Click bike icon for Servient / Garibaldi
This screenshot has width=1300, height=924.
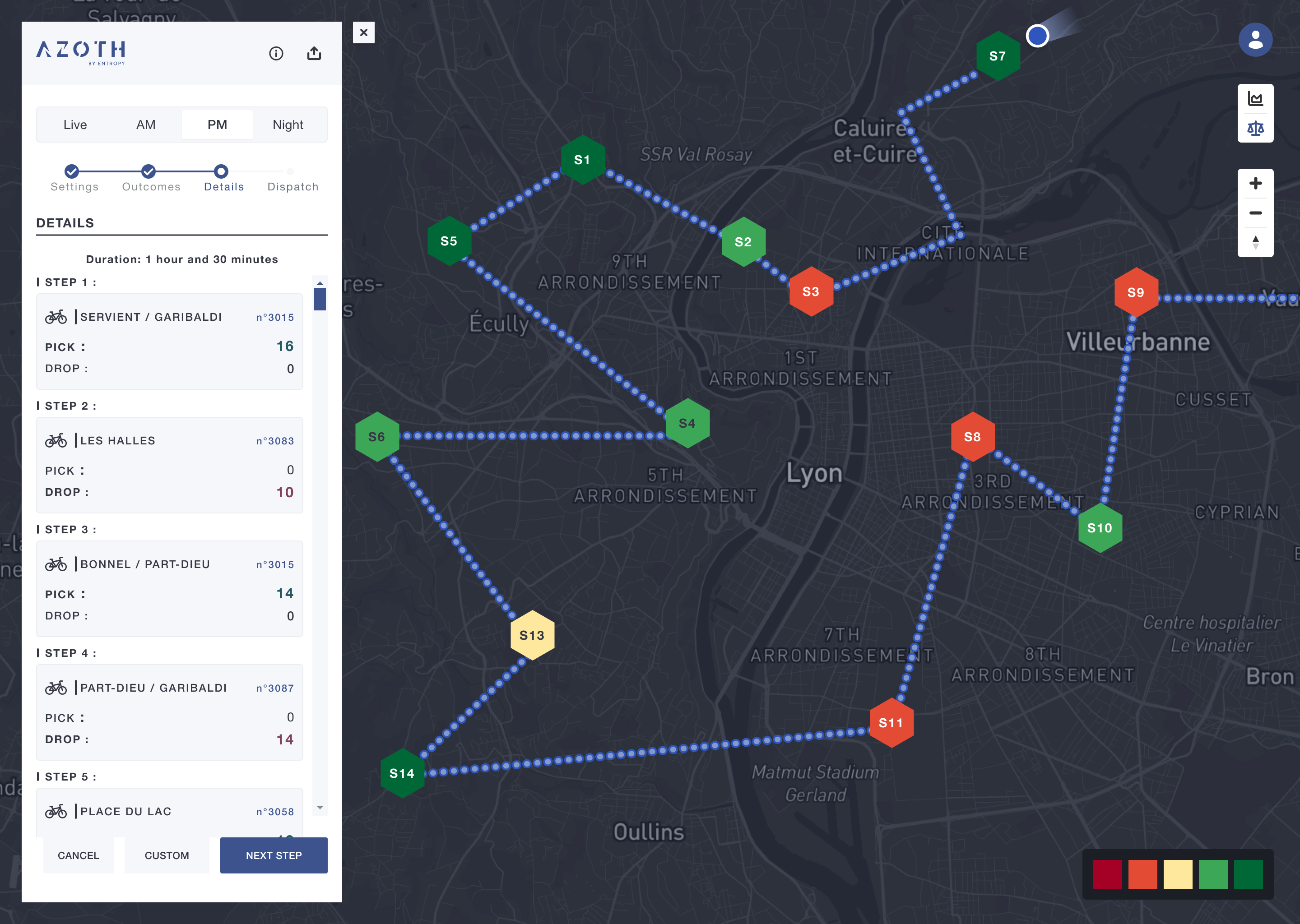(56, 317)
